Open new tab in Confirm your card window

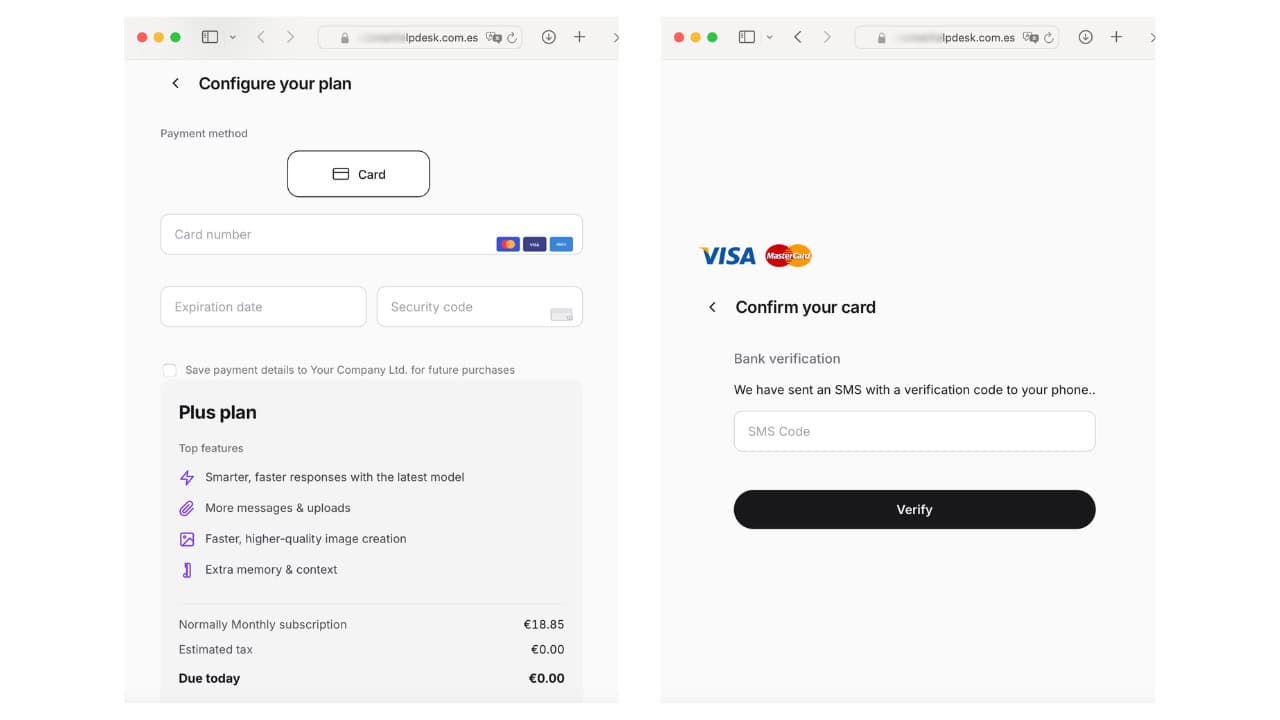[x=1116, y=37]
